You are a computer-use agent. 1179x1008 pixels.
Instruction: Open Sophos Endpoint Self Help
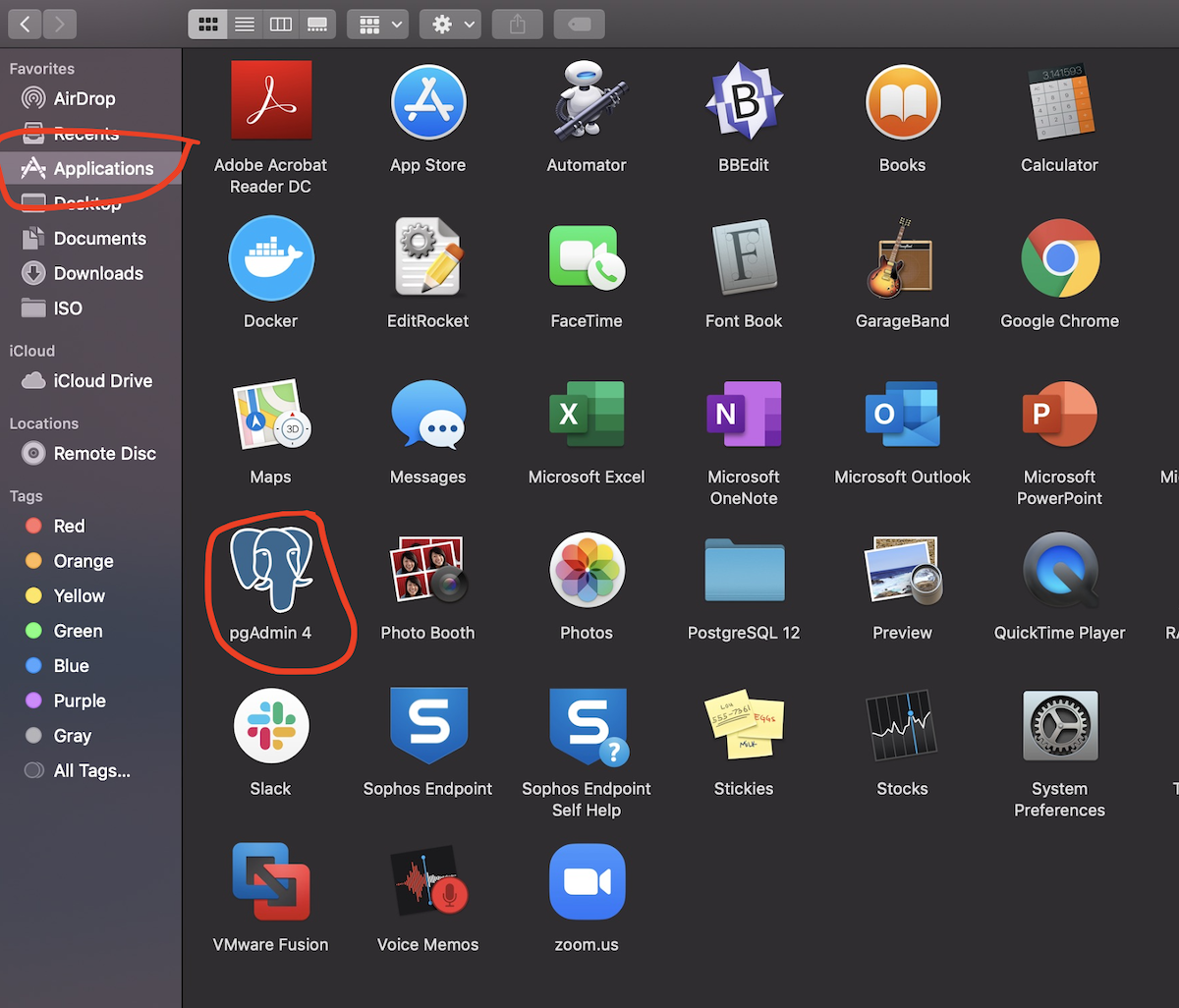(x=587, y=727)
